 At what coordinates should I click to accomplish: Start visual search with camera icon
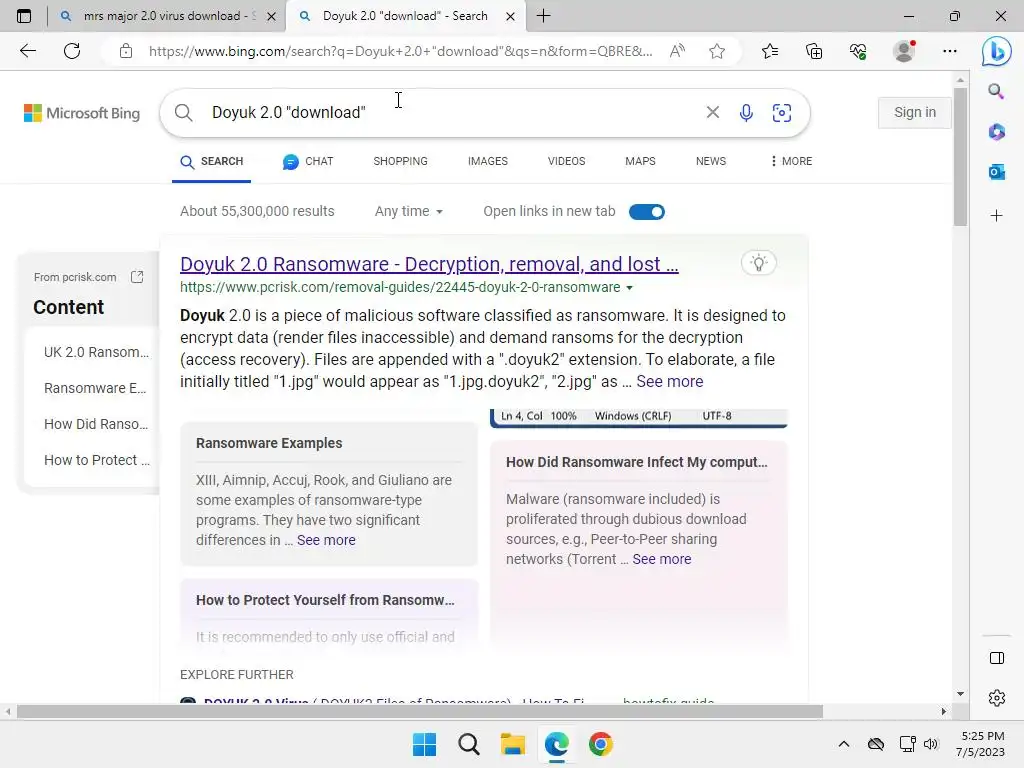pos(782,113)
